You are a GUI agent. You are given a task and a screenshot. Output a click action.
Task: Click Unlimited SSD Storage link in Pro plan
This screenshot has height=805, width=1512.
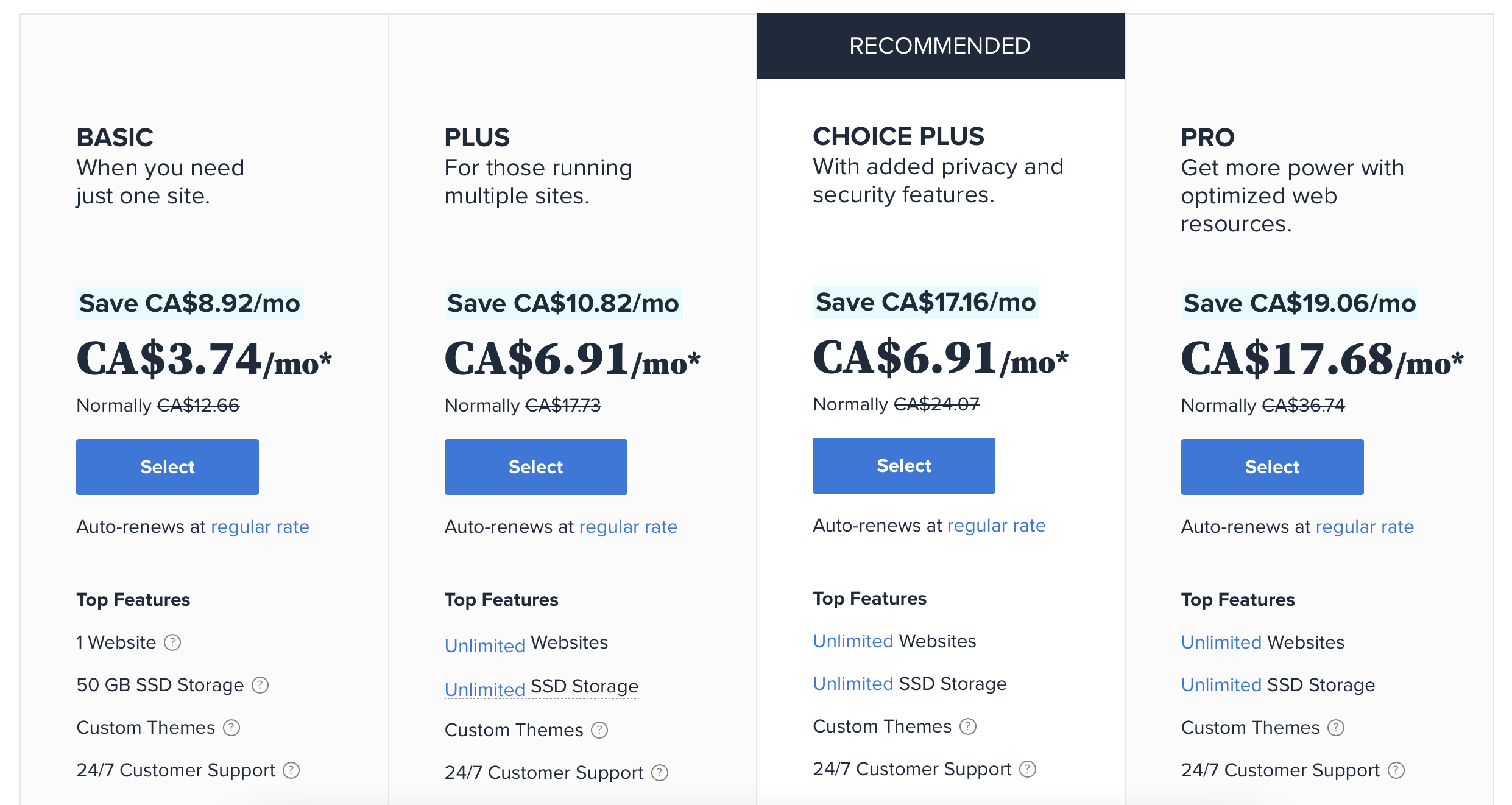tap(1278, 685)
